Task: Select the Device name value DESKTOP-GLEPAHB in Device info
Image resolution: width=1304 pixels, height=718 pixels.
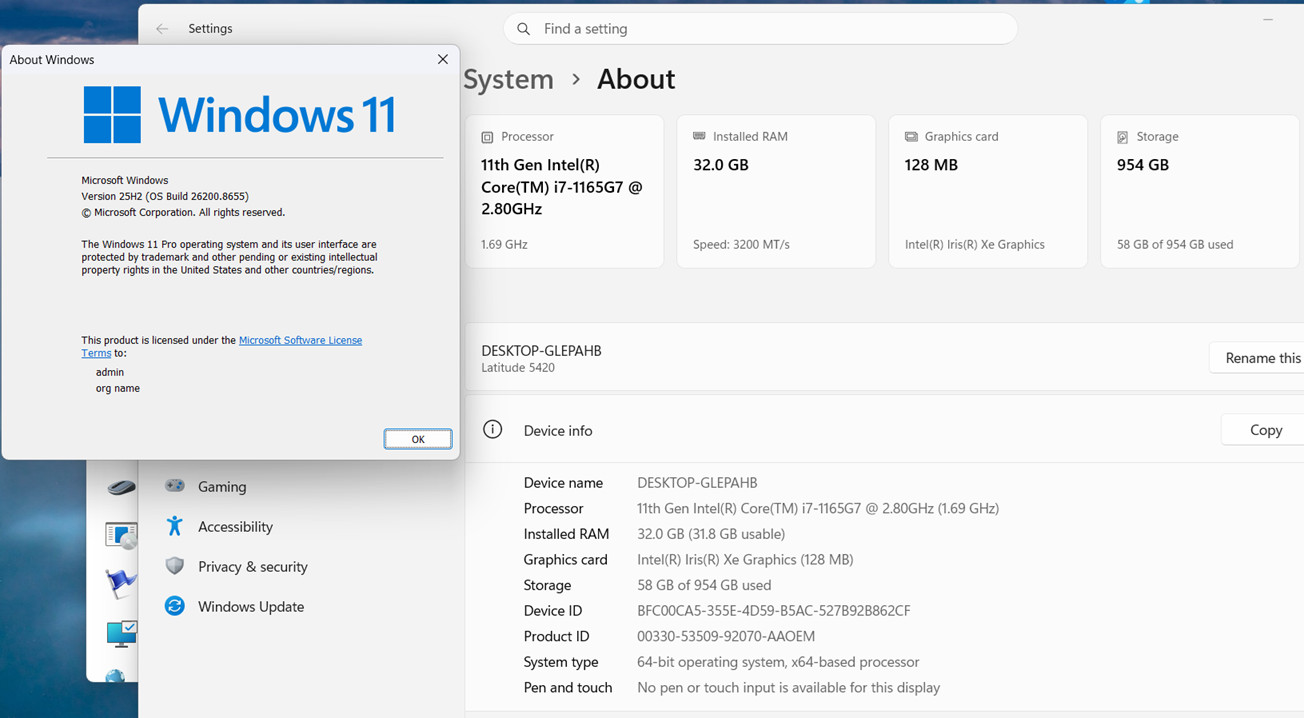Action: 697,483
